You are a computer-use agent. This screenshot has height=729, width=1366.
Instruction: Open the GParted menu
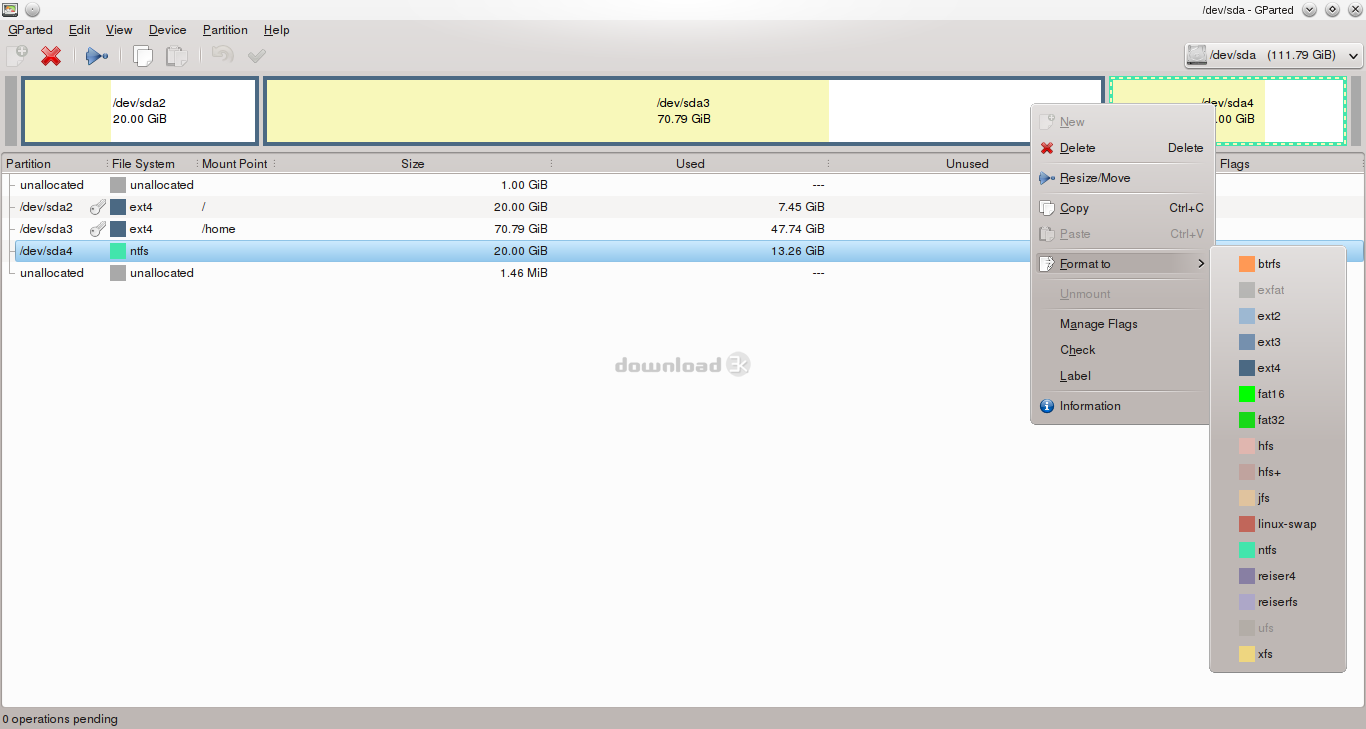(x=30, y=30)
